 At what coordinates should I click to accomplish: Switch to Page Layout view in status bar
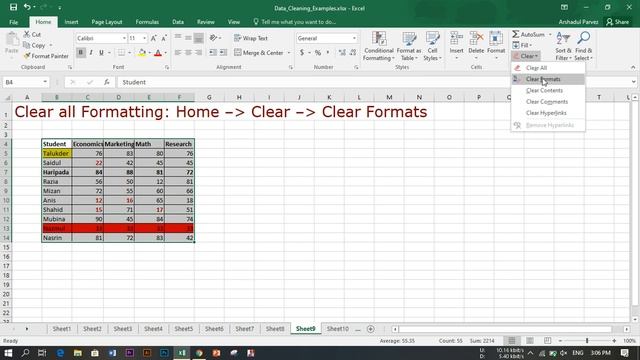[x=530, y=340]
